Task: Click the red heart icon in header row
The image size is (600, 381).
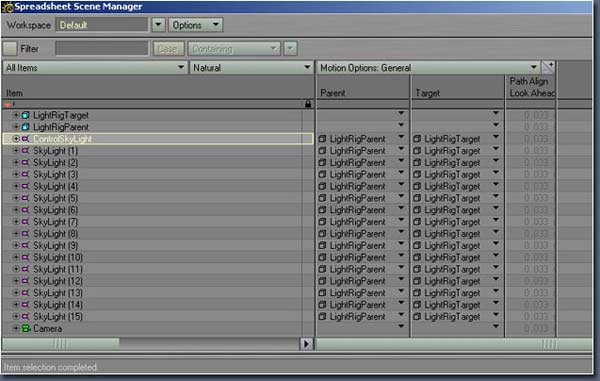Action: pos(8,104)
